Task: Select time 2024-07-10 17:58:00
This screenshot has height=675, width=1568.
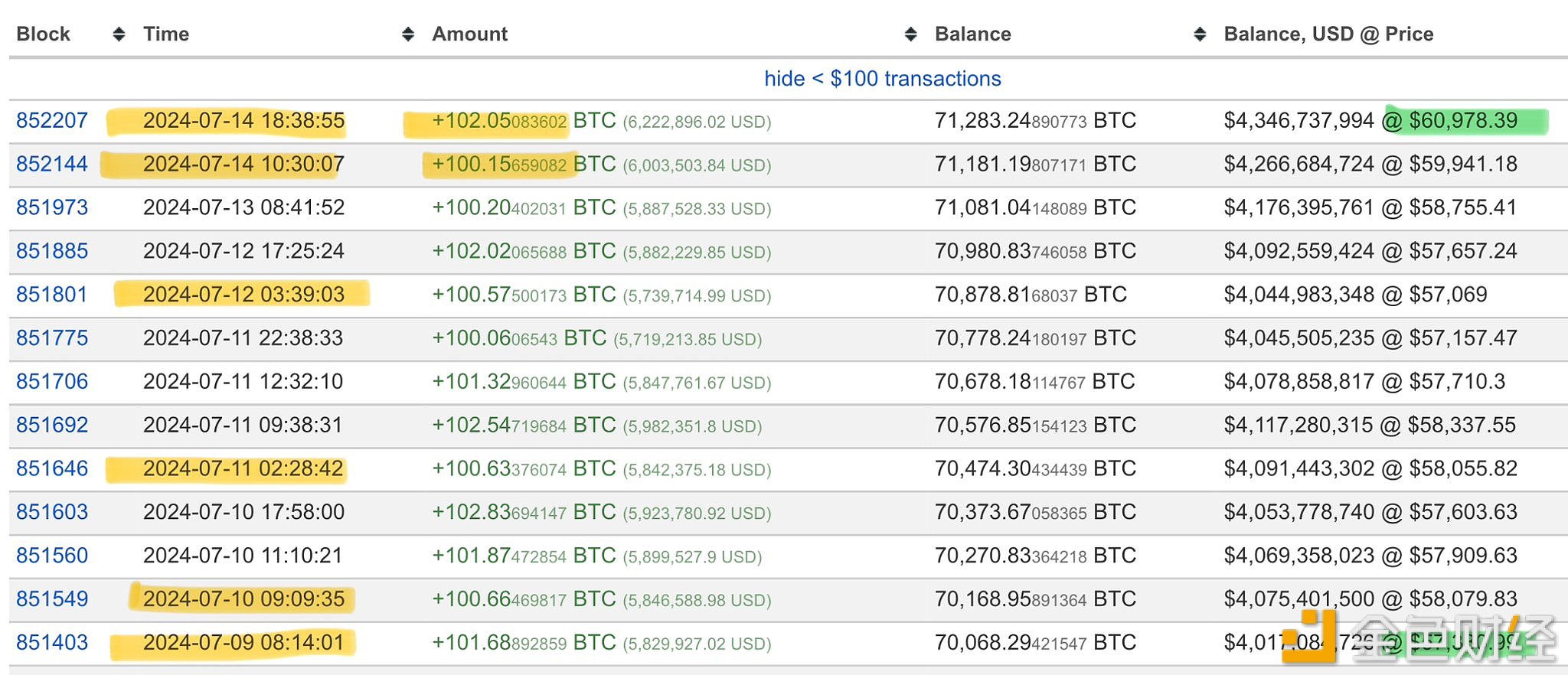Action: click(x=243, y=513)
